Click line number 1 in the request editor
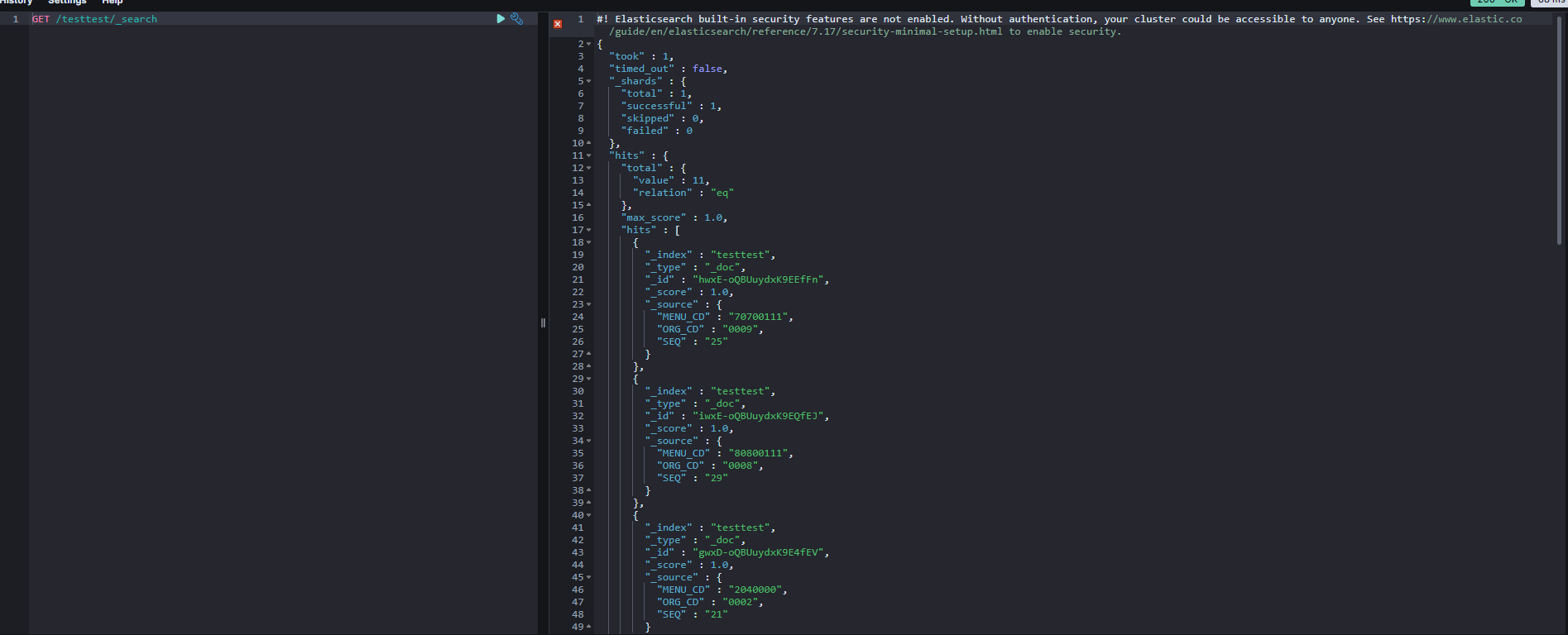This screenshot has height=635, width=1568. pos(15,19)
